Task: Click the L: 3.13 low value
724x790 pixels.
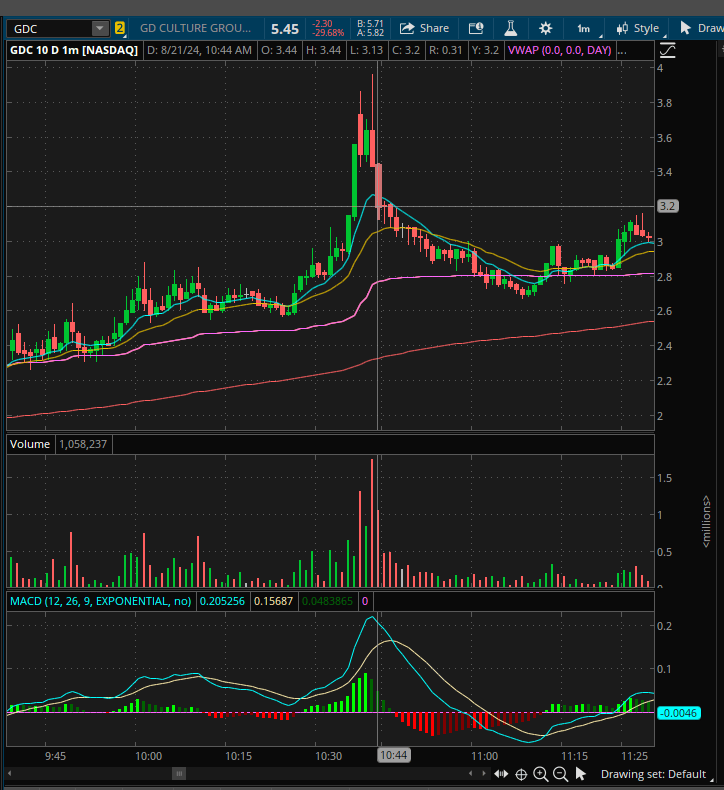Action: pos(367,50)
